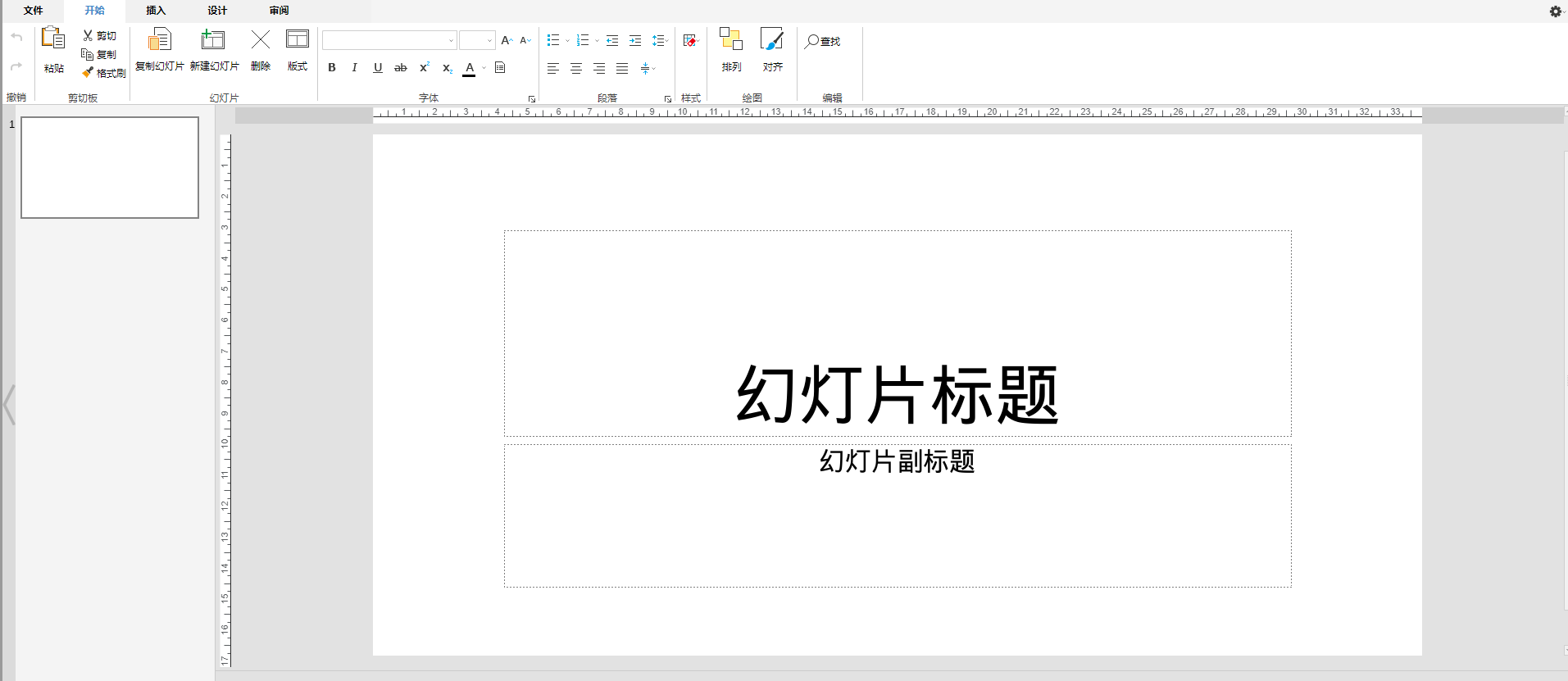Click the redo arrow icon
This screenshot has width=1568, height=681.
[16, 66]
